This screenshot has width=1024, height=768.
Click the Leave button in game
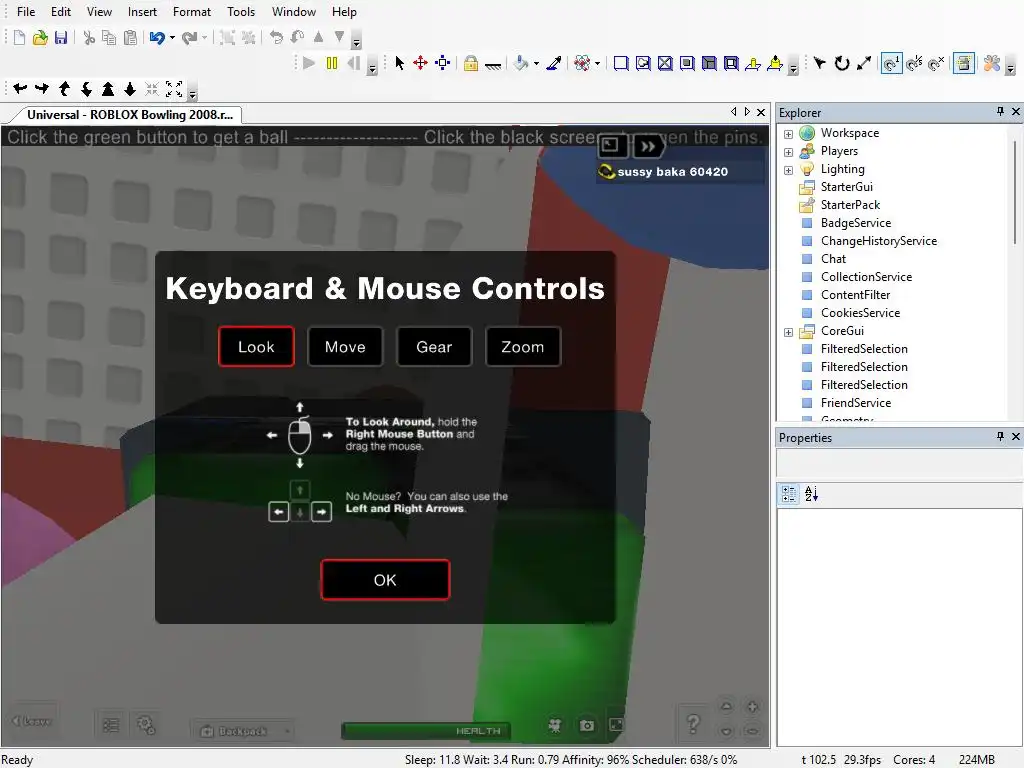(x=31, y=721)
